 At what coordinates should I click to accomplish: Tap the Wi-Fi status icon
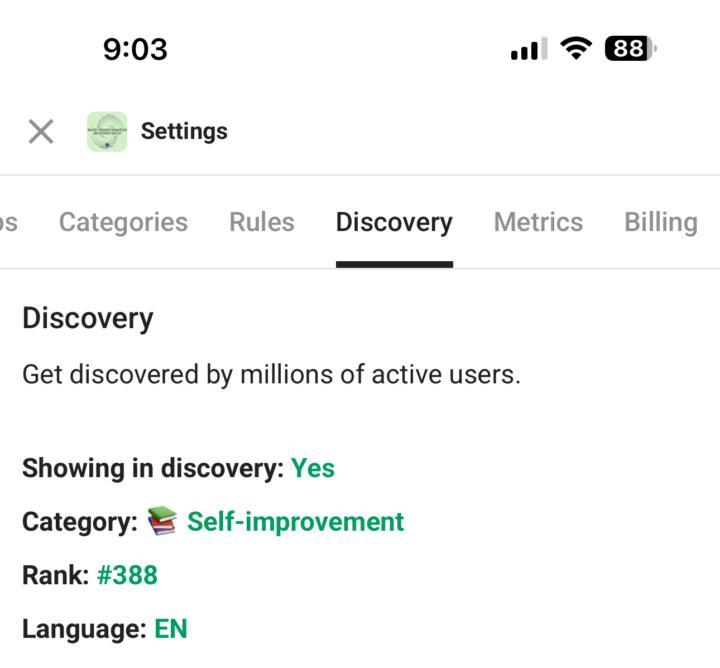point(576,48)
